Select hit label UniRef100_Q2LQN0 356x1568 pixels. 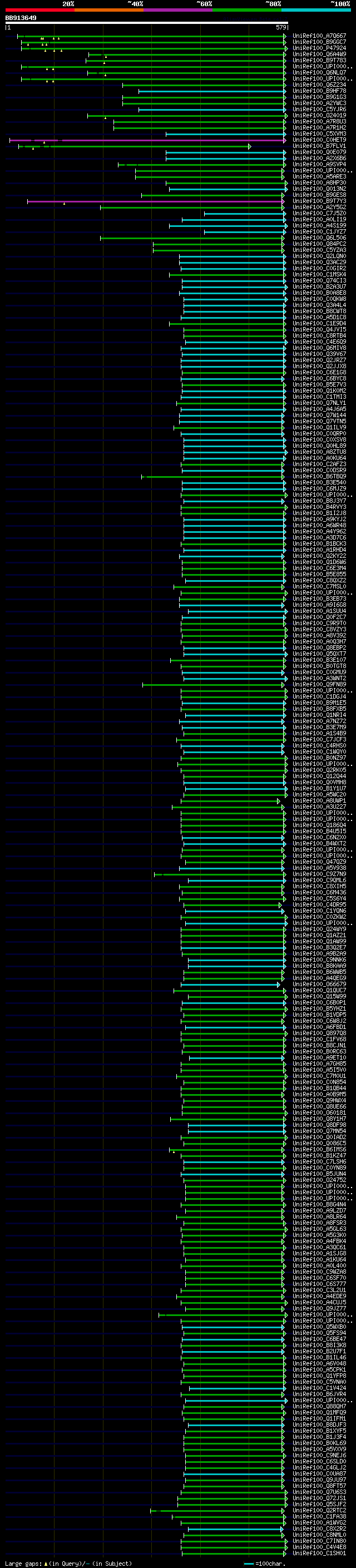319,256
